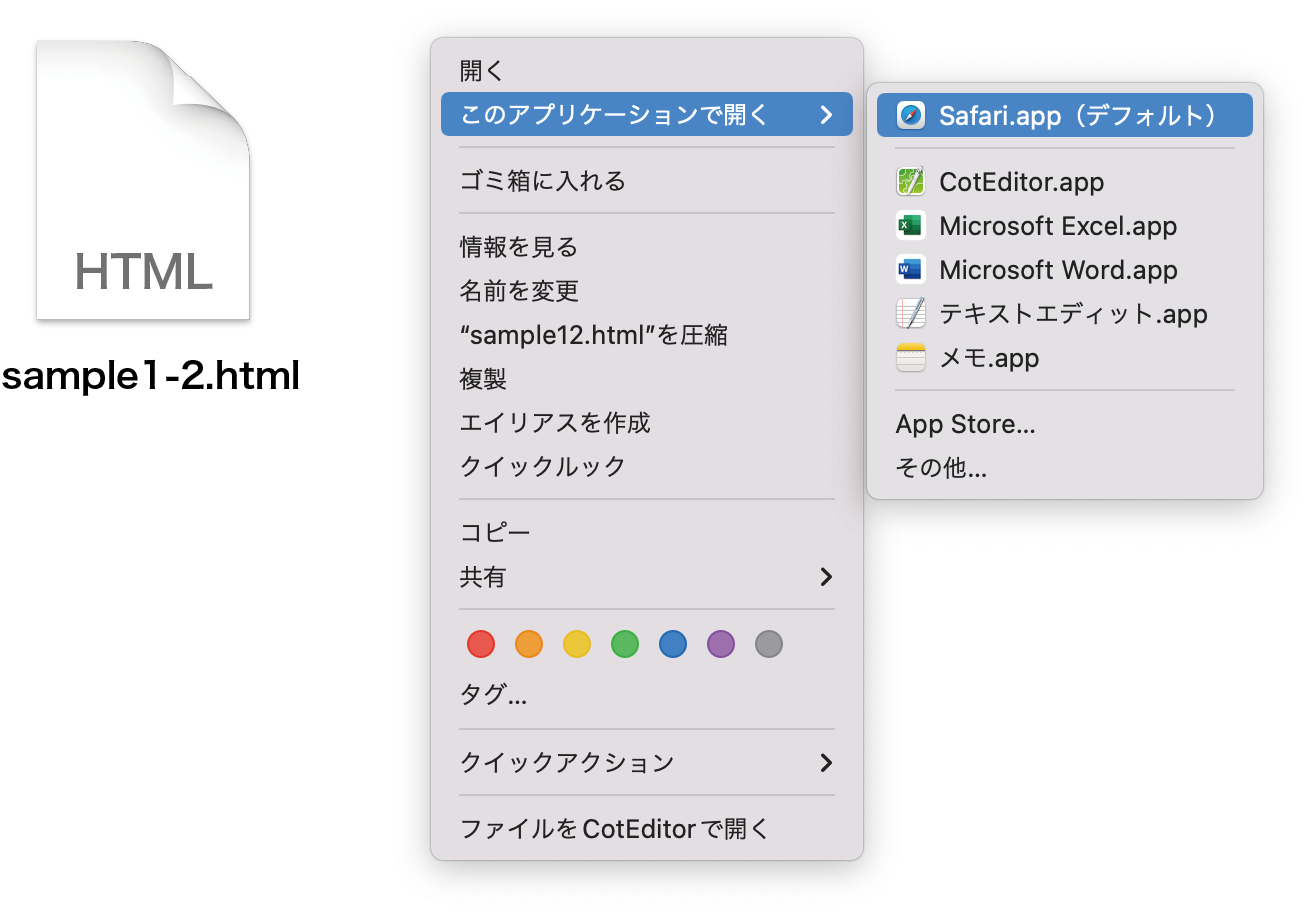Apply the yellow tag color
This screenshot has height=915, width=1309.
pos(577,644)
